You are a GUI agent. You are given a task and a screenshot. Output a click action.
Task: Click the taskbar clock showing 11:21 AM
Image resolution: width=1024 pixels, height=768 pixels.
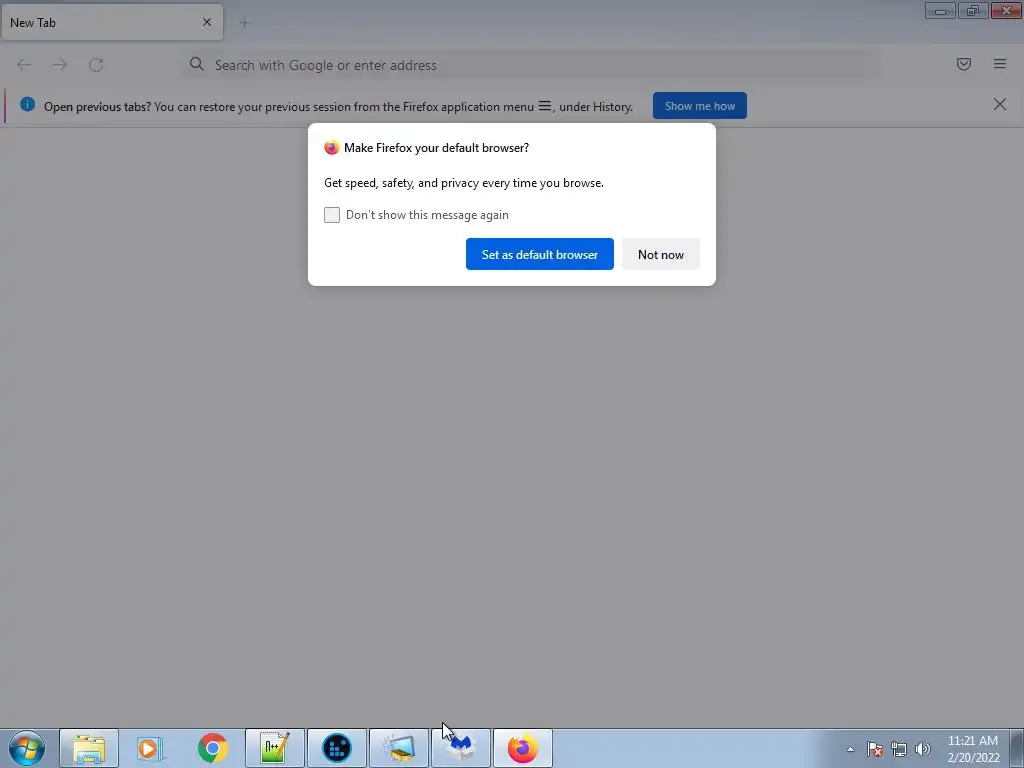pos(972,749)
